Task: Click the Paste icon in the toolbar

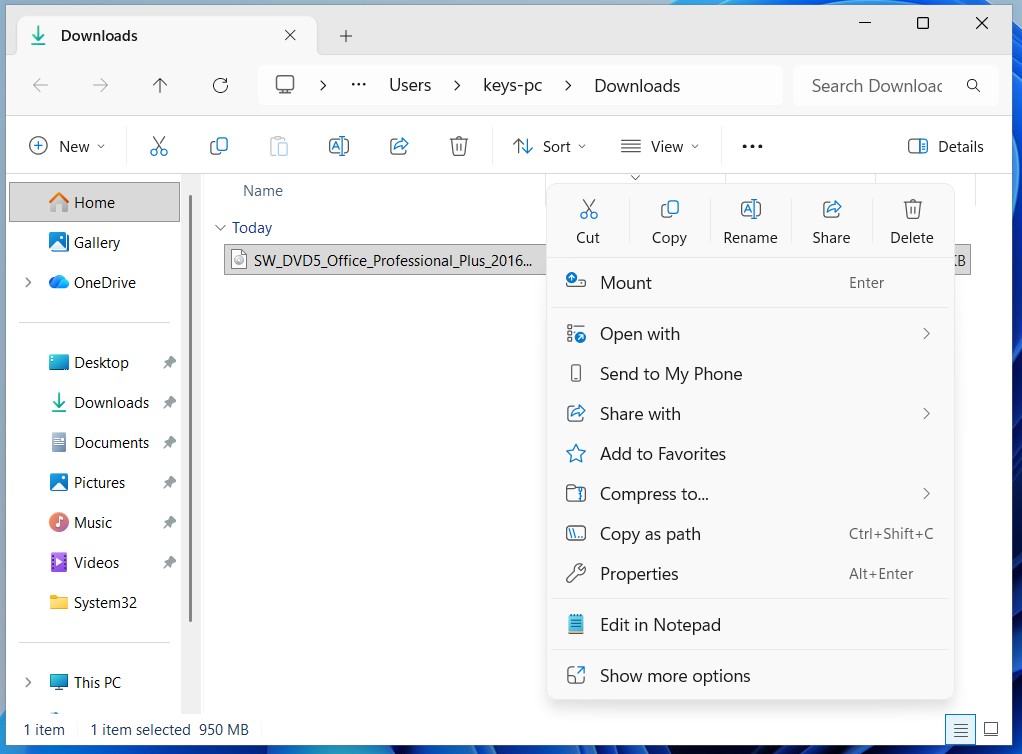Action: pos(278,146)
